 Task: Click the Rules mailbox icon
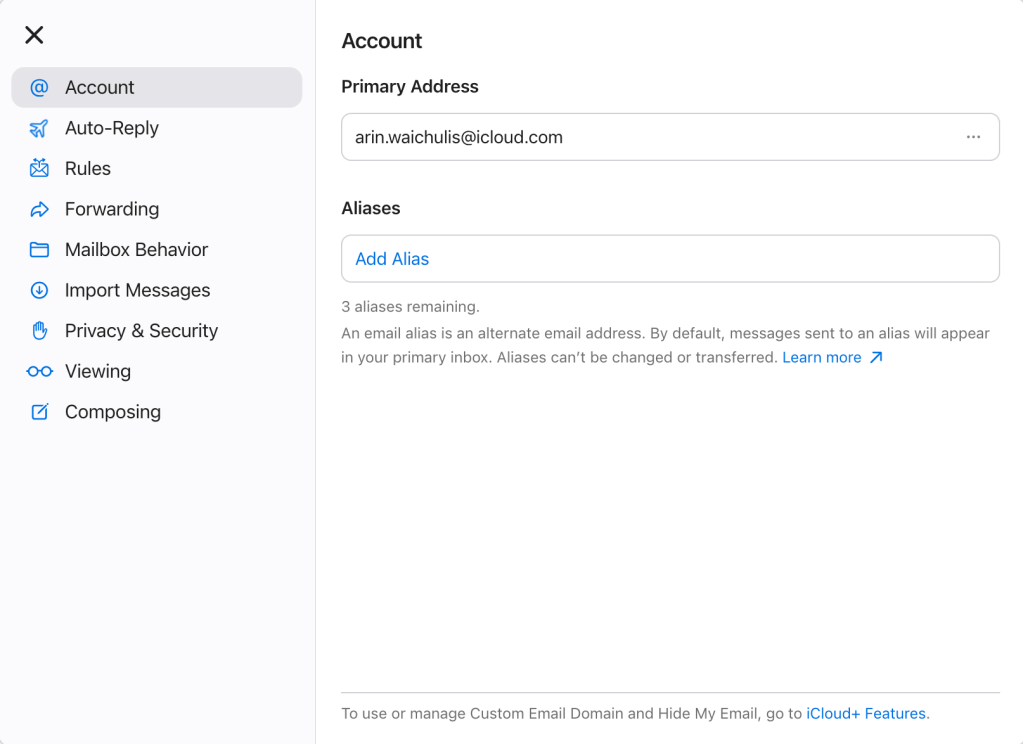(x=39, y=168)
